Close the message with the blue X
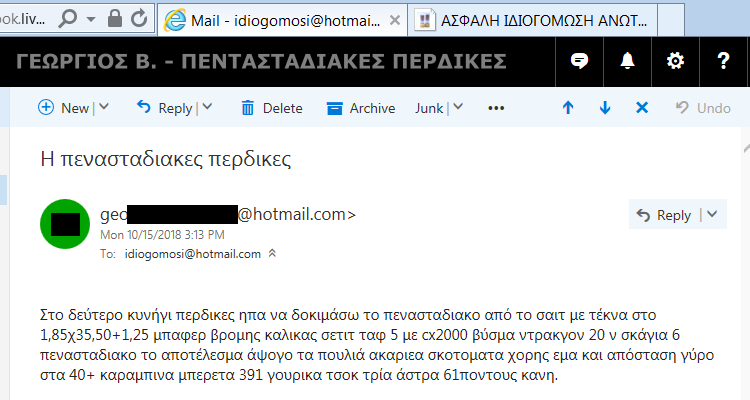This screenshot has height=400, width=750. click(642, 108)
